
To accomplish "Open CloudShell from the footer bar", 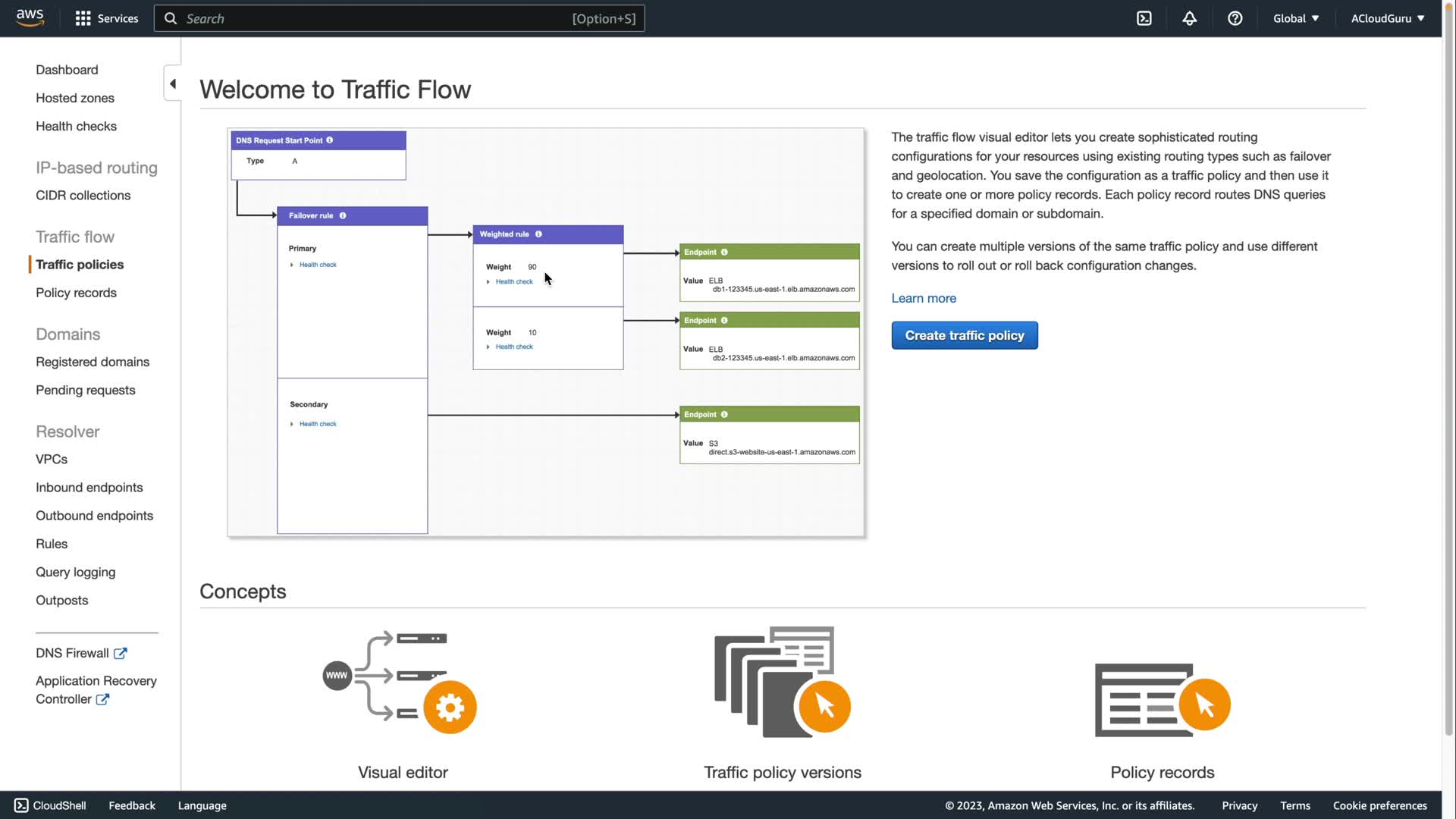I will [50, 805].
